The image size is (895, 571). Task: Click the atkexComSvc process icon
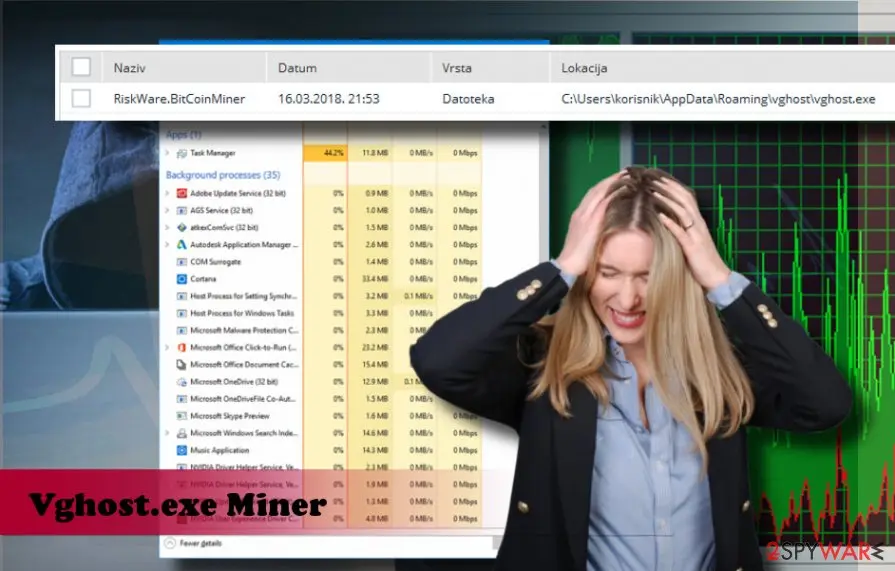point(182,227)
